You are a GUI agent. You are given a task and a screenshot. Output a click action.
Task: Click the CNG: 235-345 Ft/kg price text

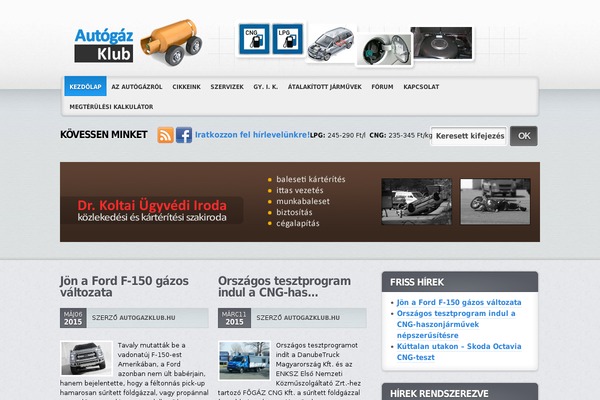[x=401, y=135]
